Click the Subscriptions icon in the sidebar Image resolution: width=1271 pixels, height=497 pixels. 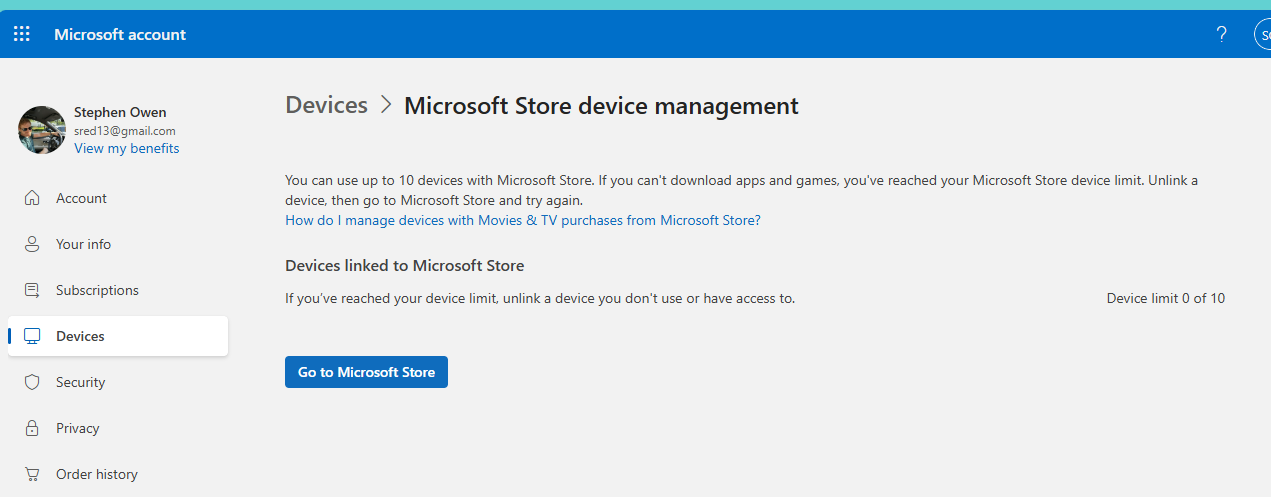point(32,290)
